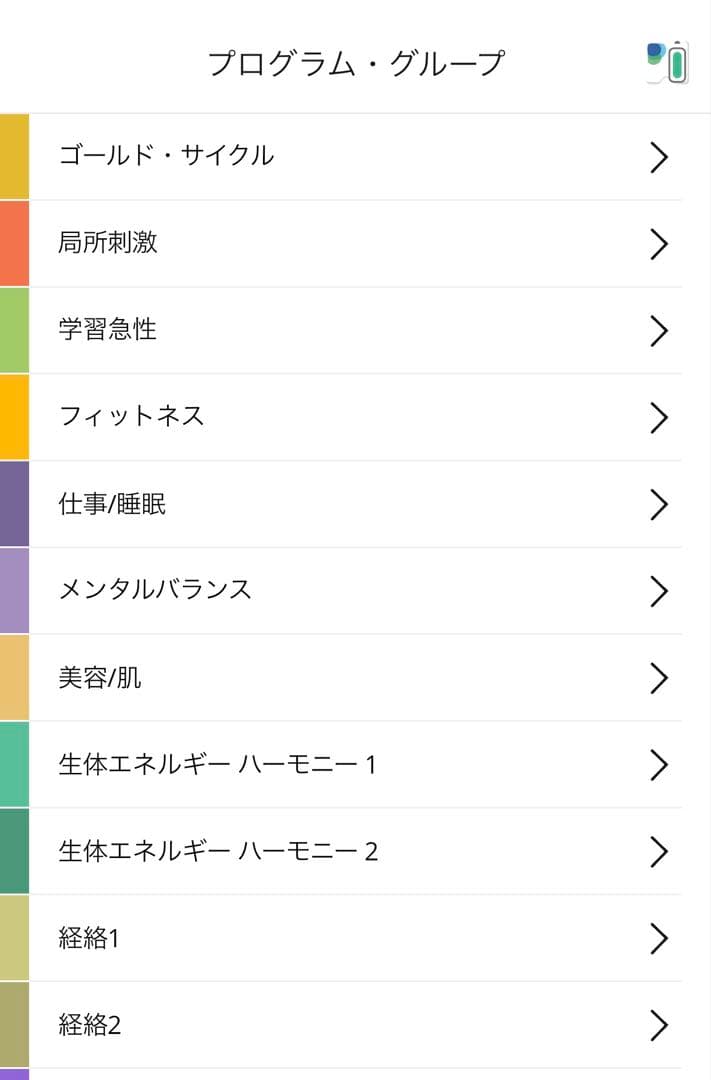Tap the chevron beside 学習急性
This screenshot has height=1080, width=711.
click(658, 330)
